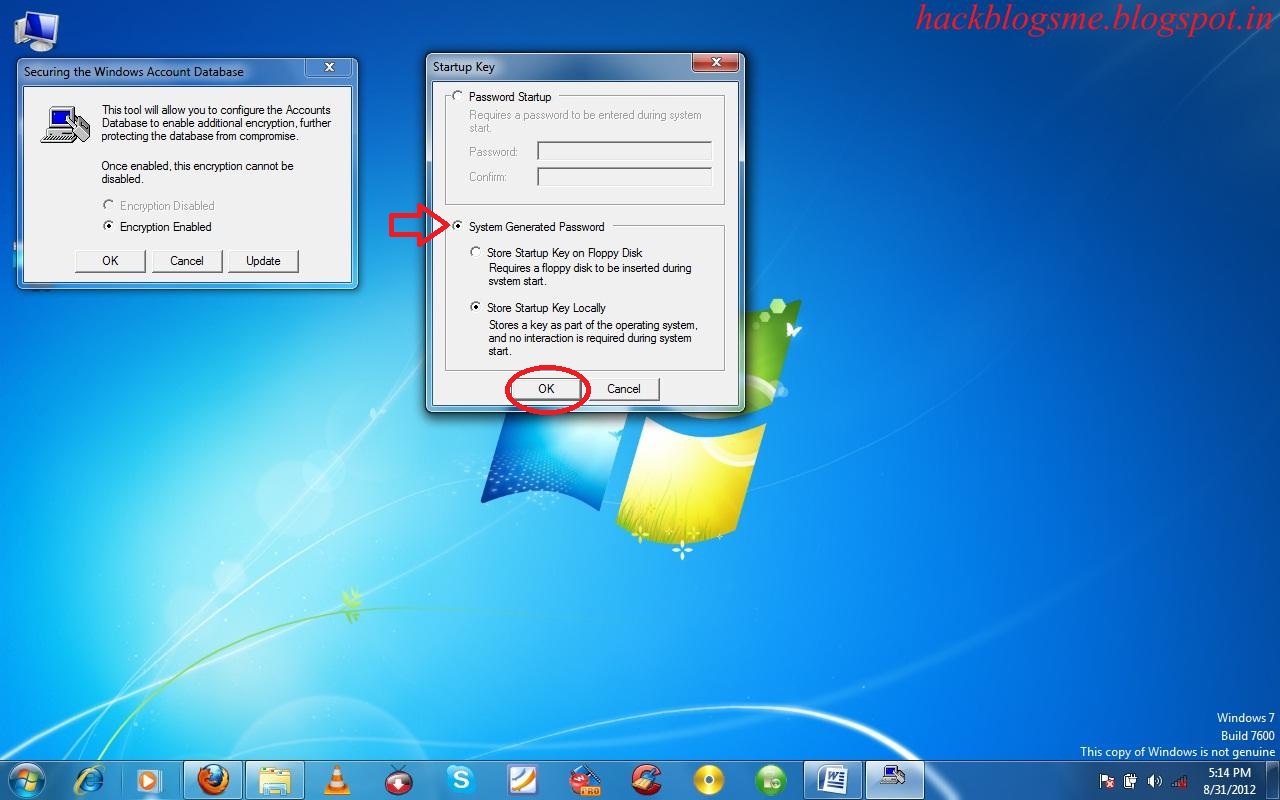Focus the Confirm input field
Screen dimensions: 1280x800
pyautogui.click(x=625, y=177)
